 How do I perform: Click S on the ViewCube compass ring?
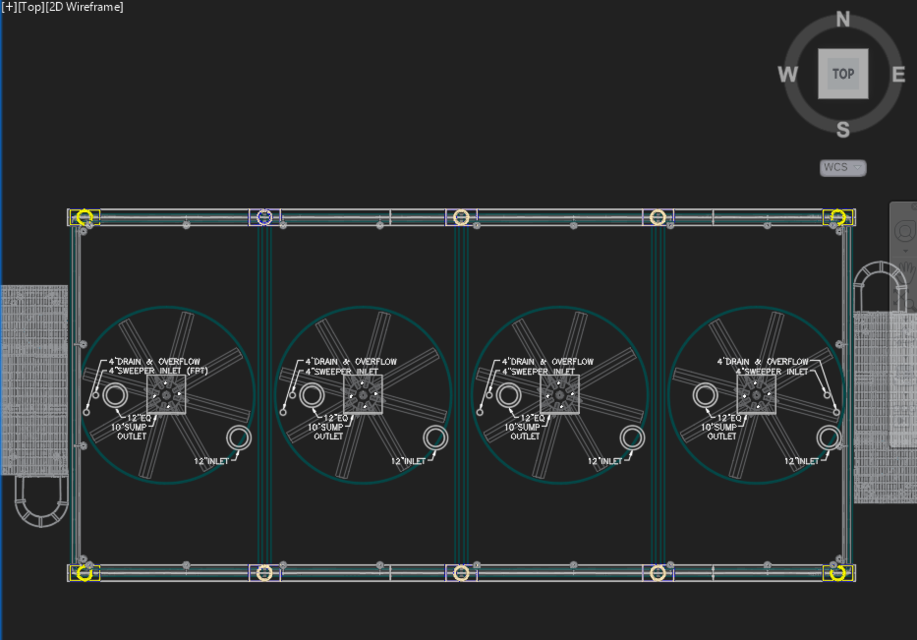click(842, 129)
